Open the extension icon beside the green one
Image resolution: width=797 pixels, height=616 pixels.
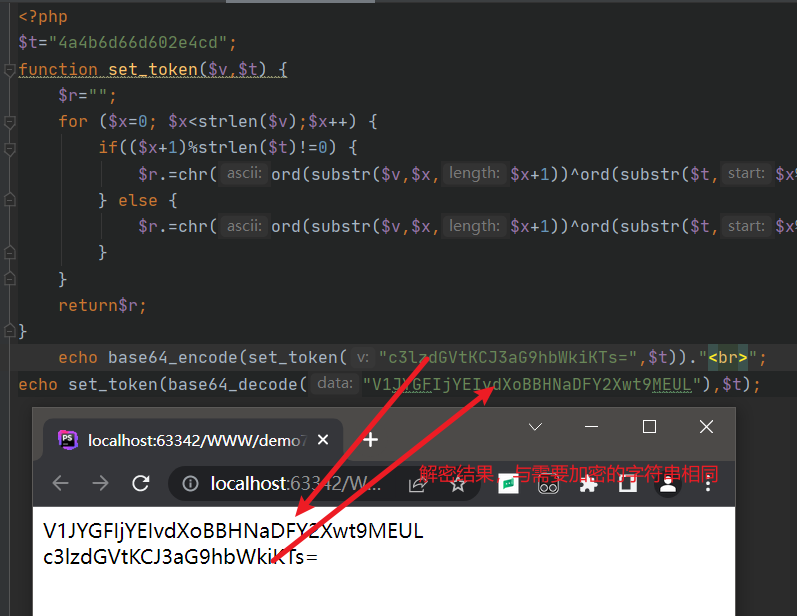pyautogui.click(x=548, y=486)
